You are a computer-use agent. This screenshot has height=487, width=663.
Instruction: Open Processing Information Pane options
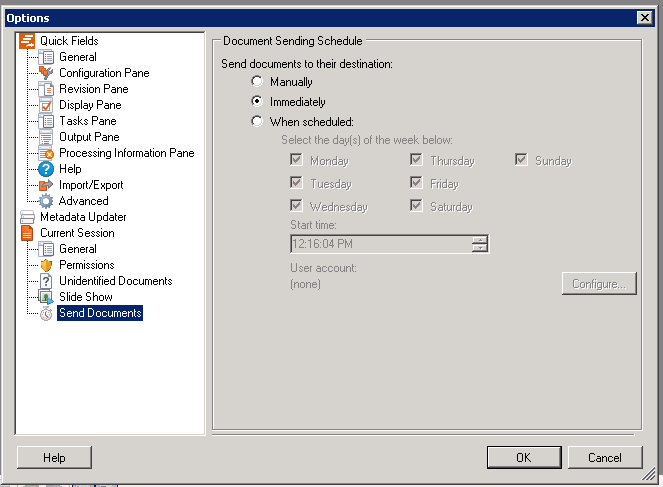point(126,153)
